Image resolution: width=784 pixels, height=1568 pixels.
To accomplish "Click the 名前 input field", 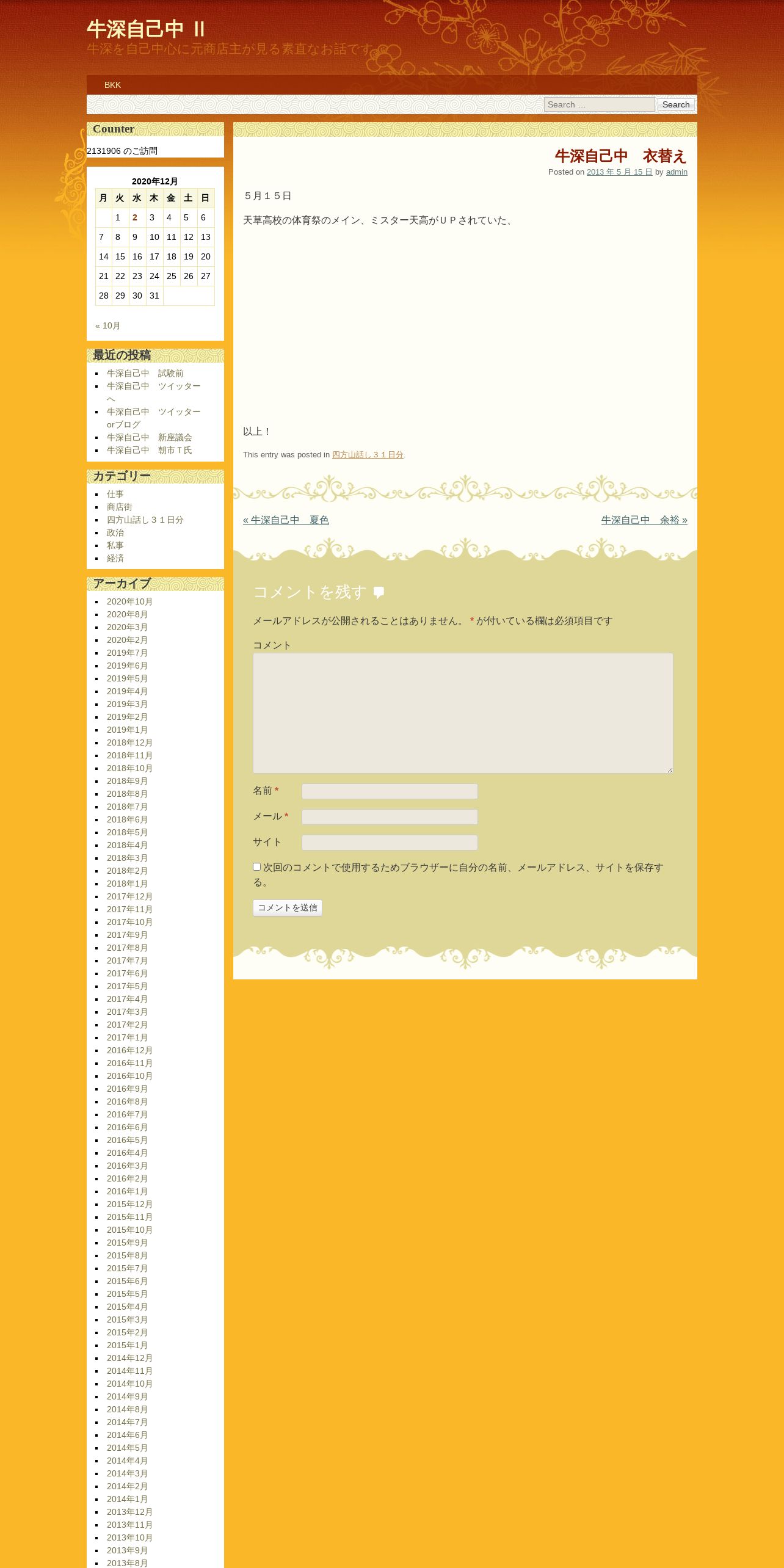I will click(x=390, y=791).
